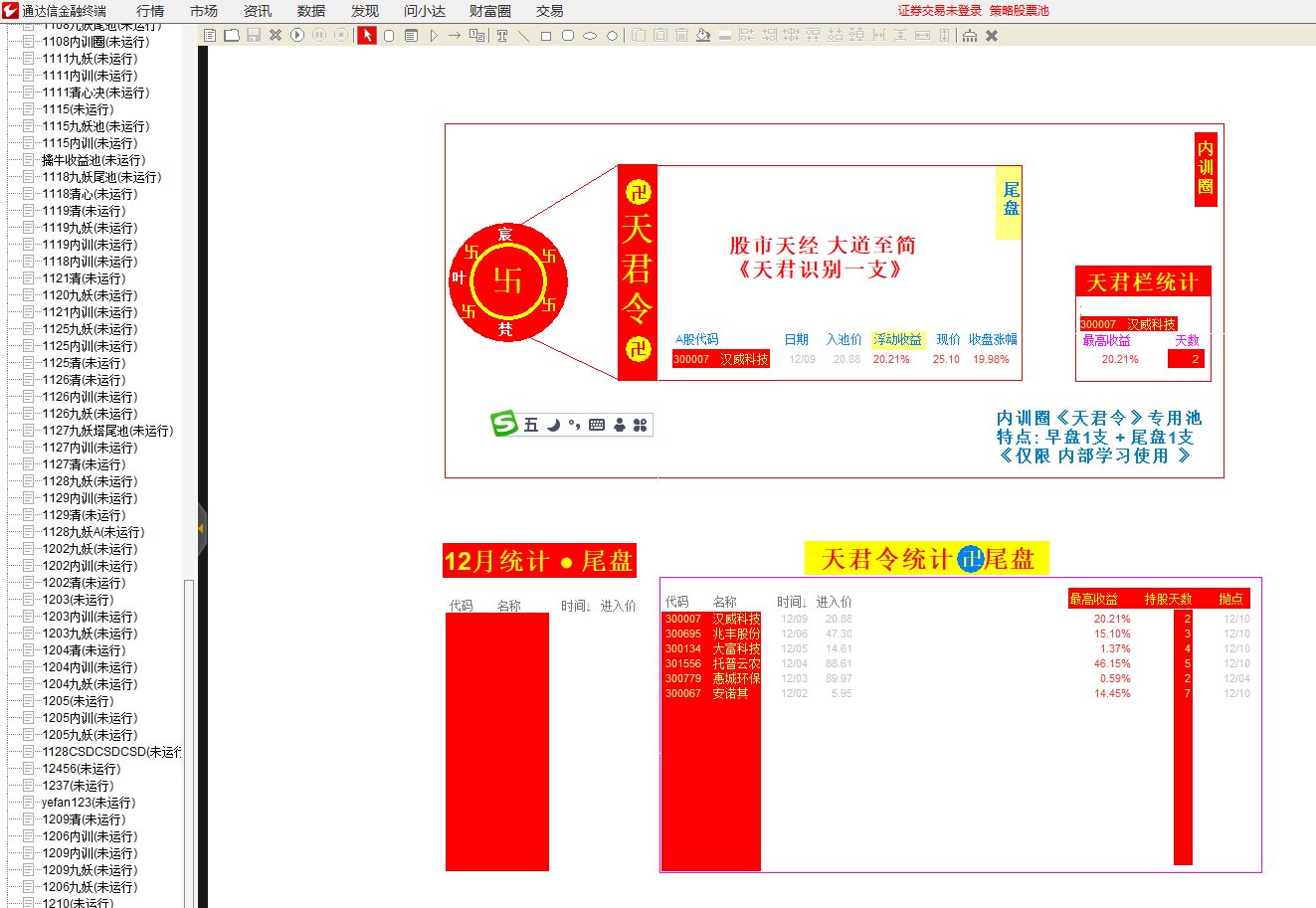This screenshot has height=908, width=1316.
Task: Open the 交易 menu
Action: (550, 11)
